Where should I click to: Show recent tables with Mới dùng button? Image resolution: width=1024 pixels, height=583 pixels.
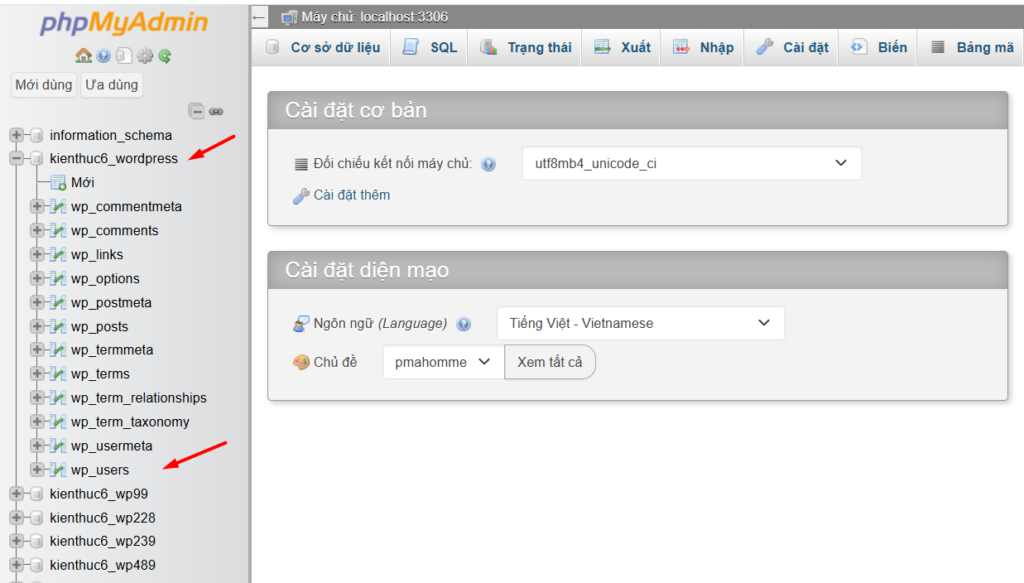pyautogui.click(x=44, y=85)
